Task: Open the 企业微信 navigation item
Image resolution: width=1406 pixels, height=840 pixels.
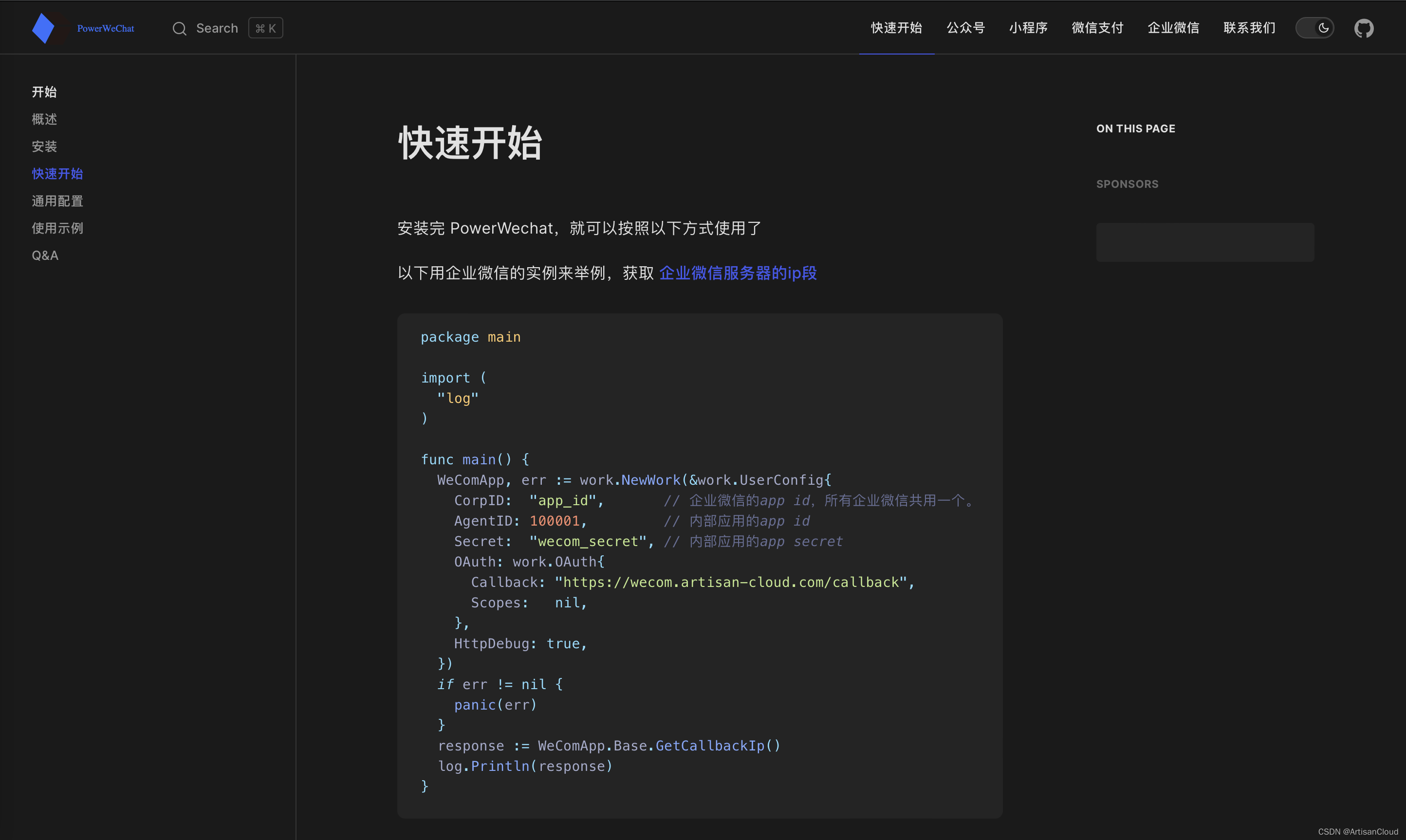Action: coord(1173,27)
